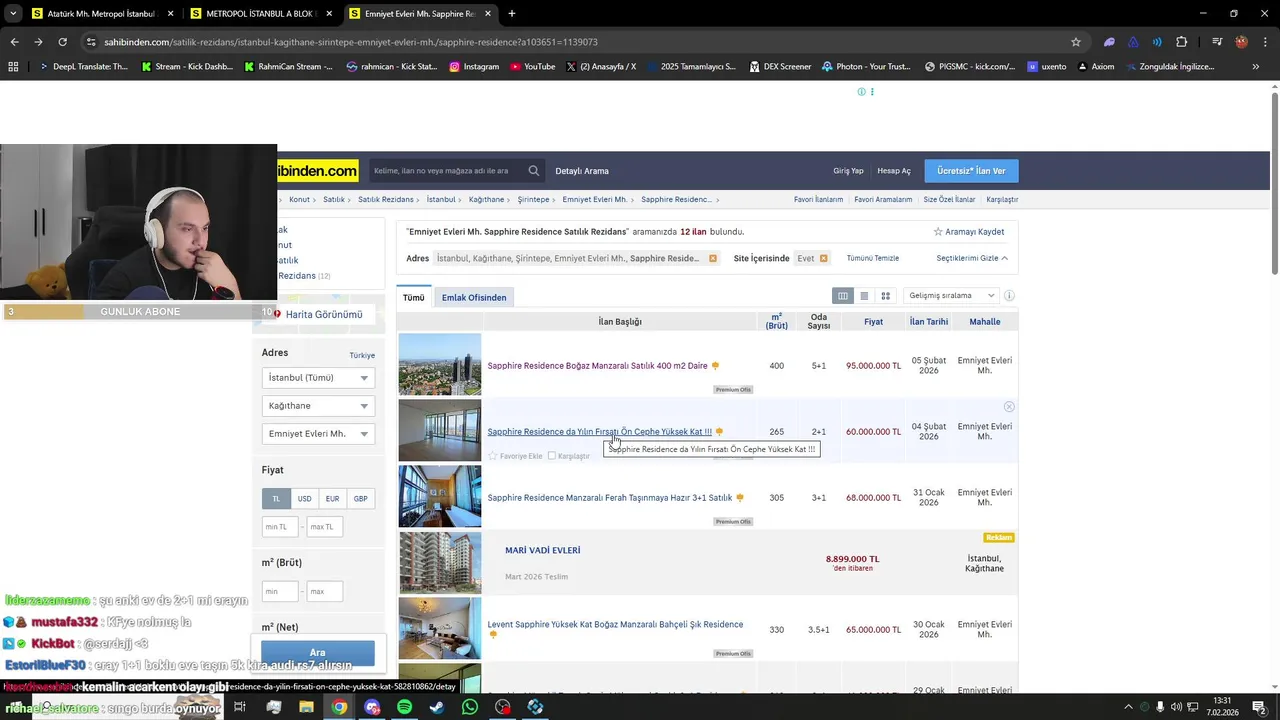
Task: Hide the 60.000.000 TL listing with X icon
Action: (1009, 407)
